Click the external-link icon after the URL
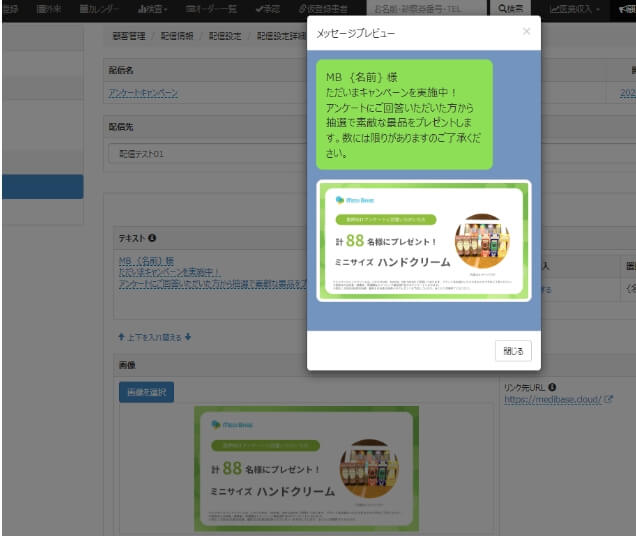Viewport: 636px width, 536px height. click(x=608, y=399)
